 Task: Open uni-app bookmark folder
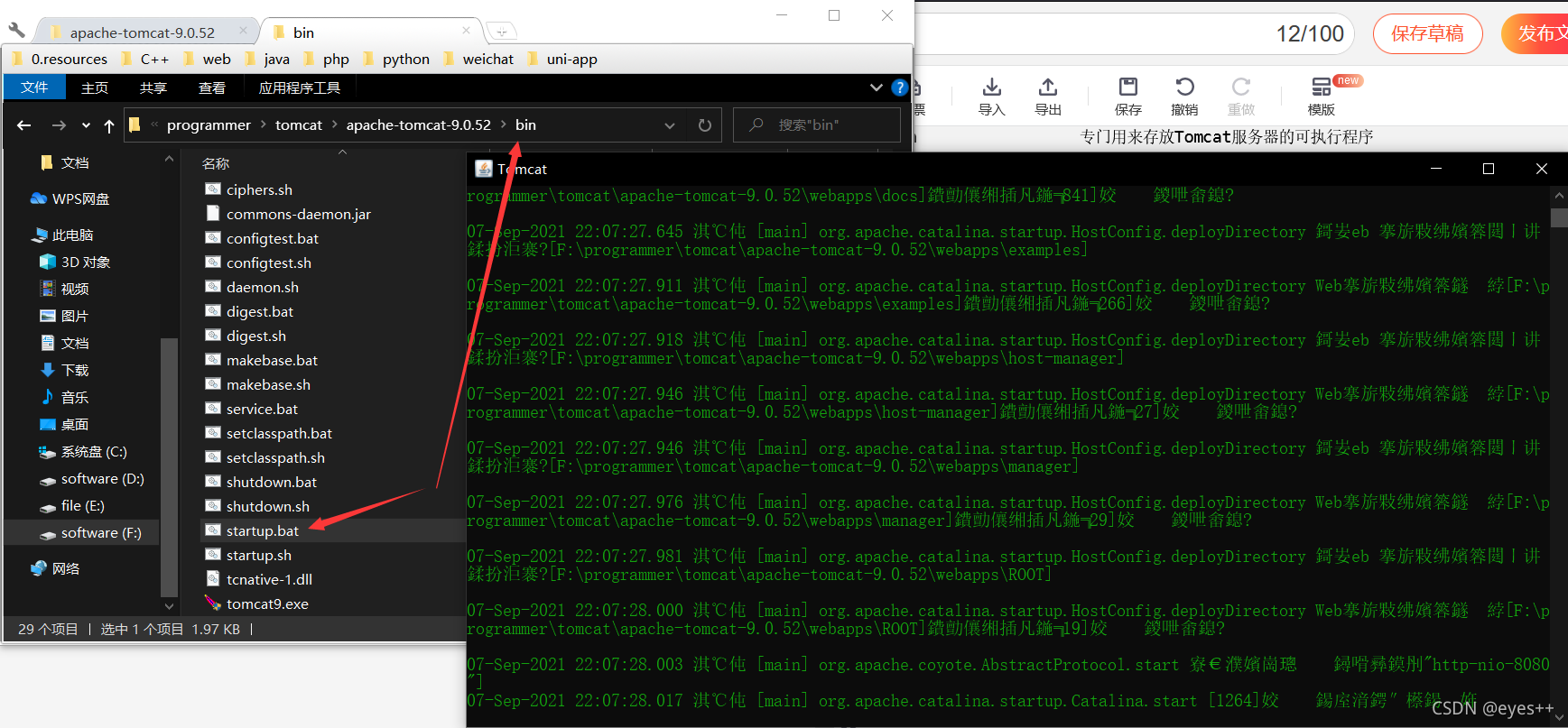[x=561, y=59]
